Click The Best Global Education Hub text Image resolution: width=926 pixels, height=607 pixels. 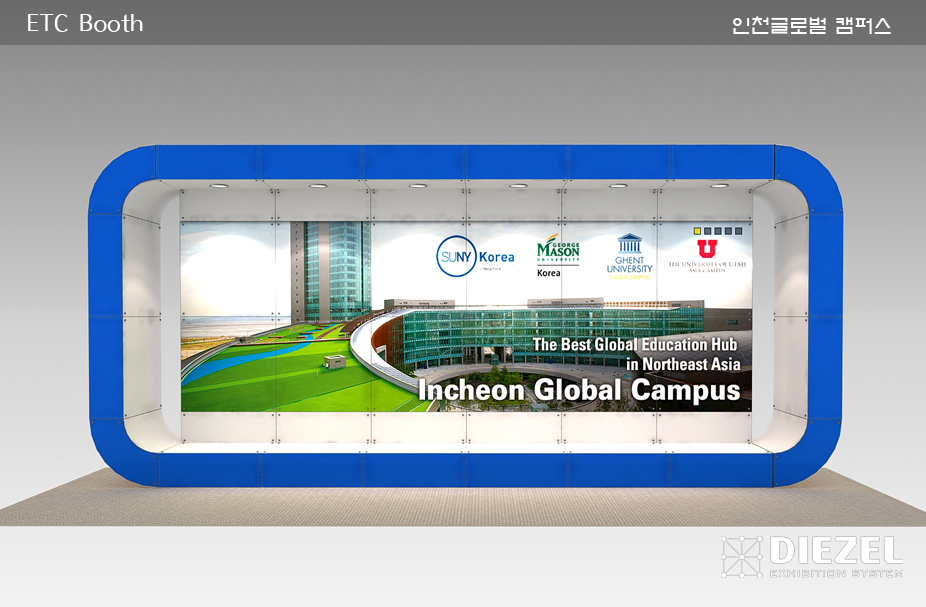pyautogui.click(x=636, y=345)
